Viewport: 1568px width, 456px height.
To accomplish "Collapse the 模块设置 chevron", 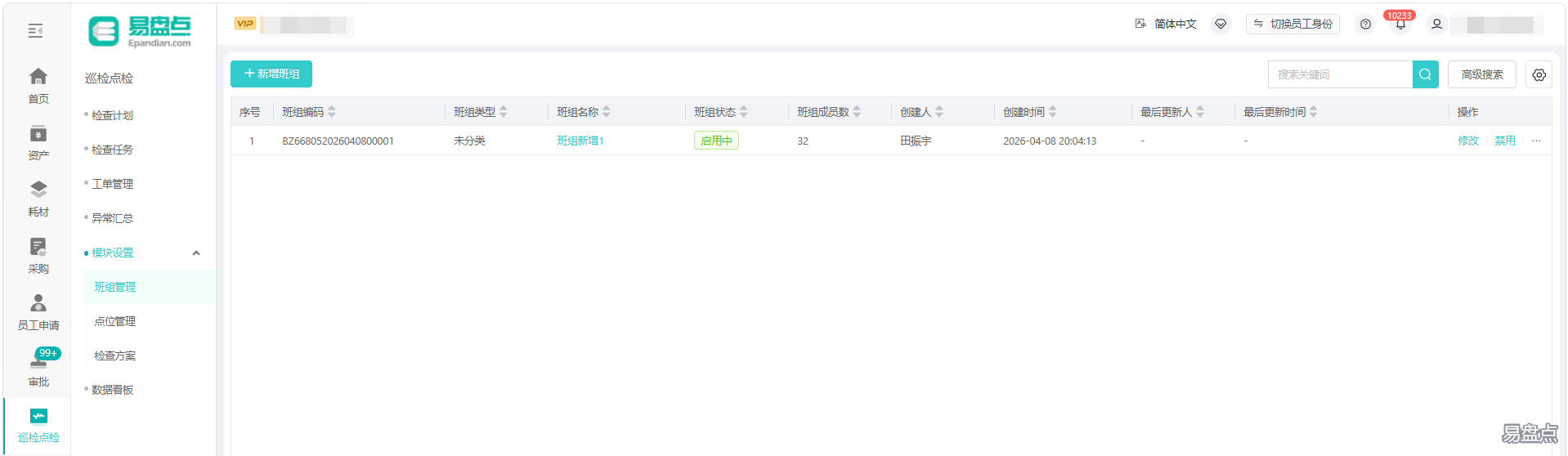I will 196,253.
